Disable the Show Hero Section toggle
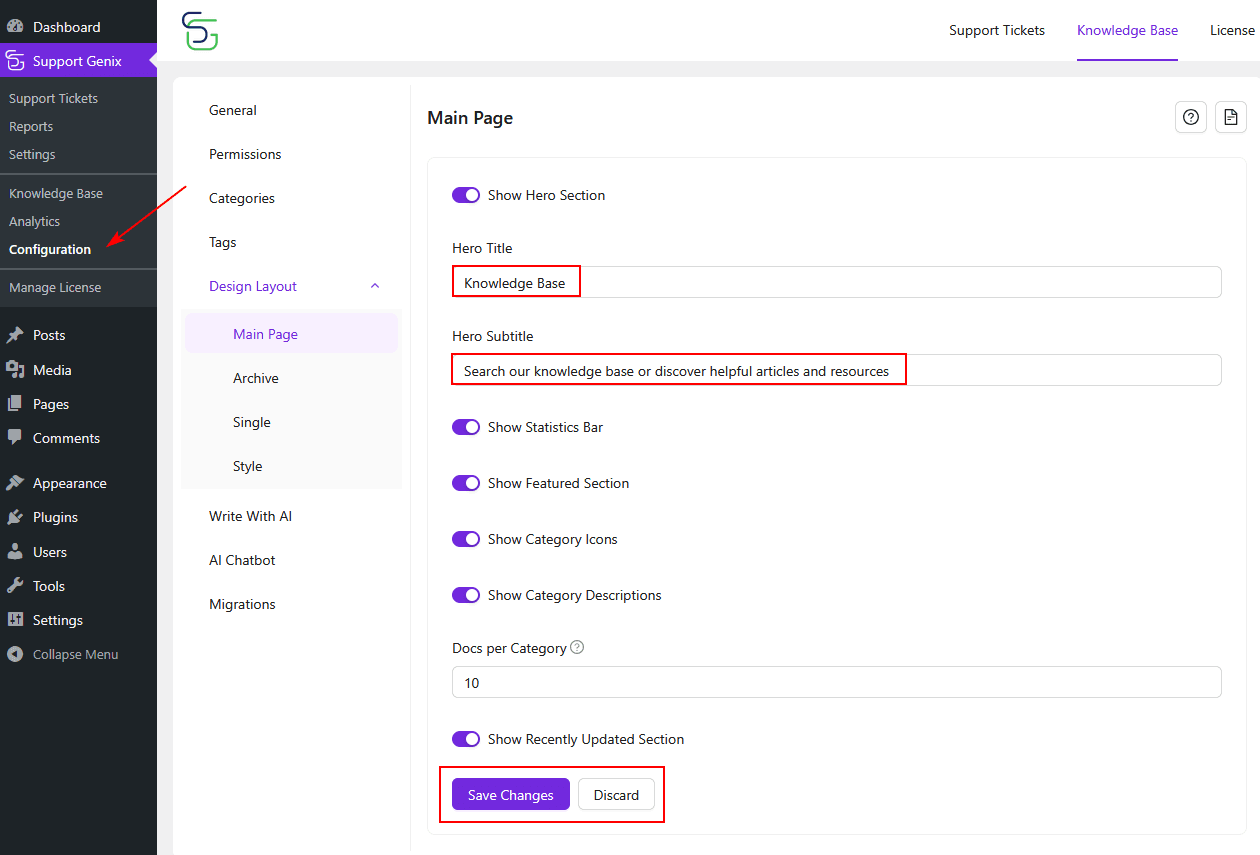The height and width of the screenshot is (855, 1260). [466, 195]
